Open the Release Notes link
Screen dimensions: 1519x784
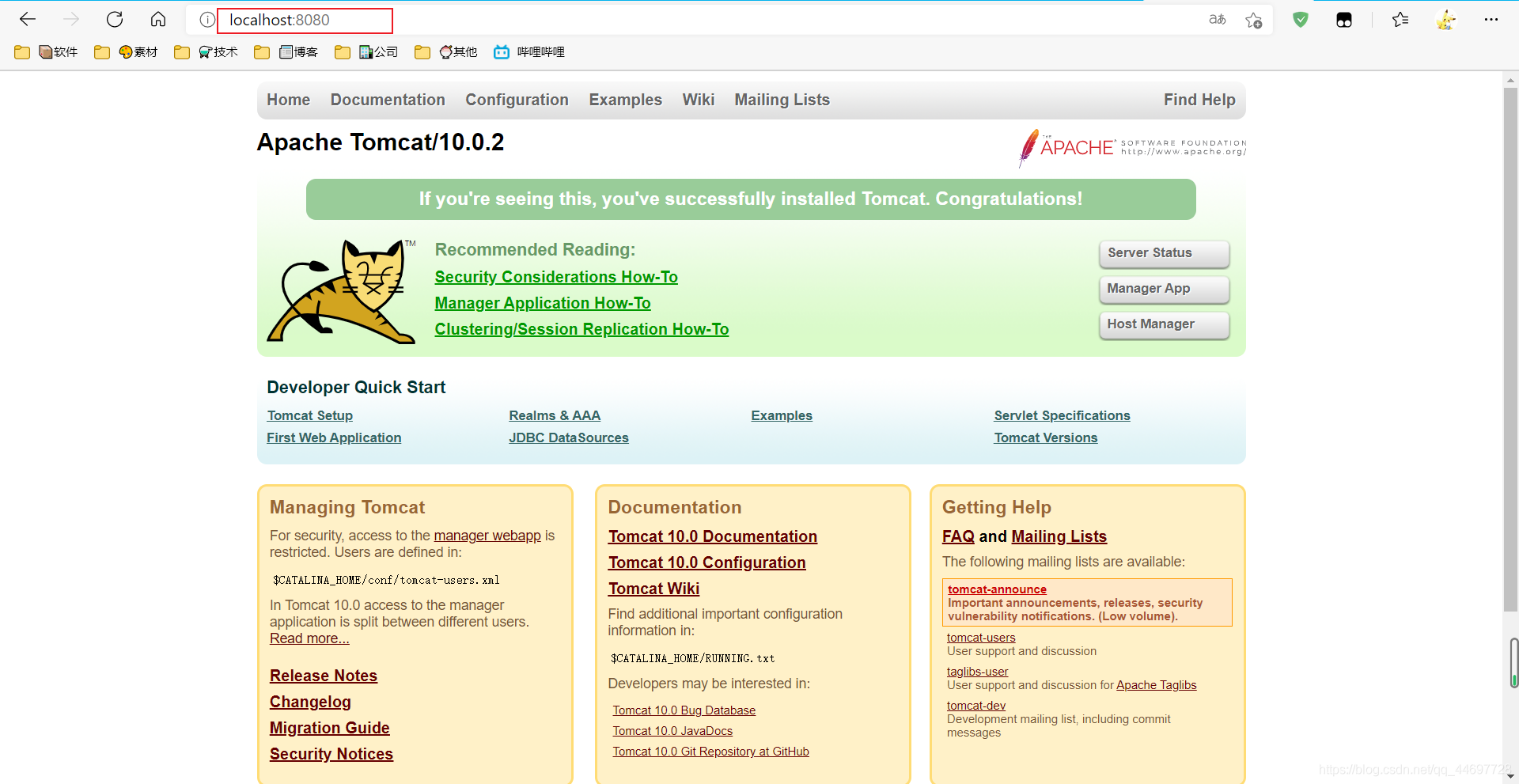[x=324, y=676]
